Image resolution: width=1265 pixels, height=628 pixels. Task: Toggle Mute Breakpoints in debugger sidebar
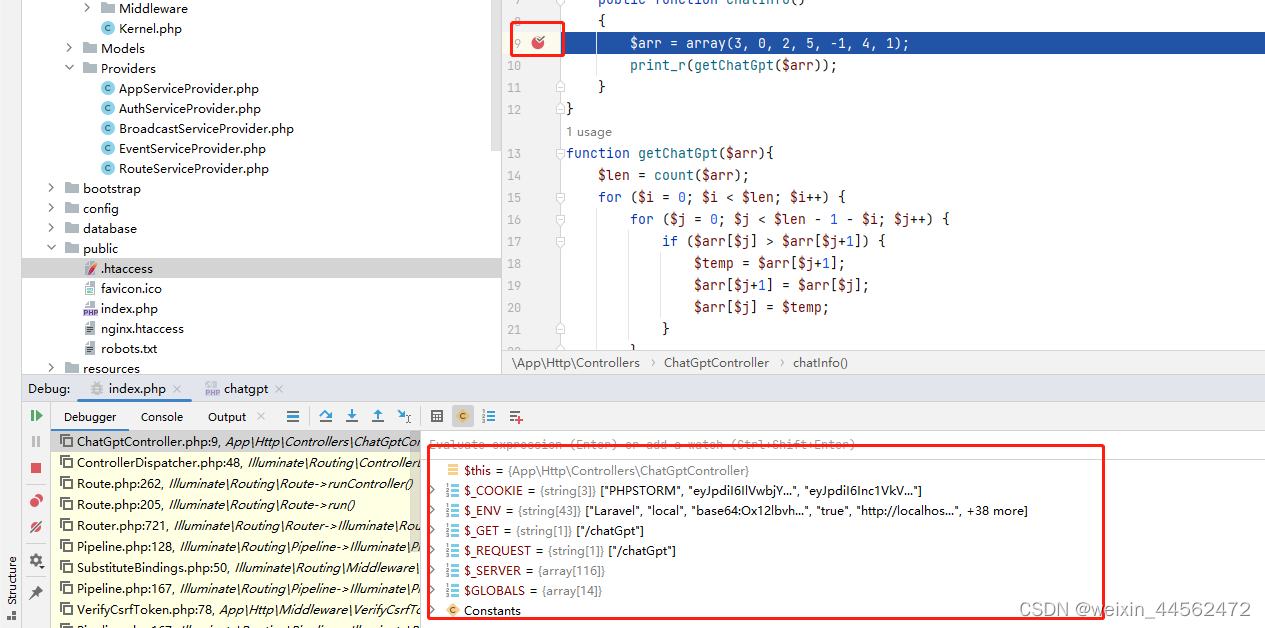[x=37, y=525]
